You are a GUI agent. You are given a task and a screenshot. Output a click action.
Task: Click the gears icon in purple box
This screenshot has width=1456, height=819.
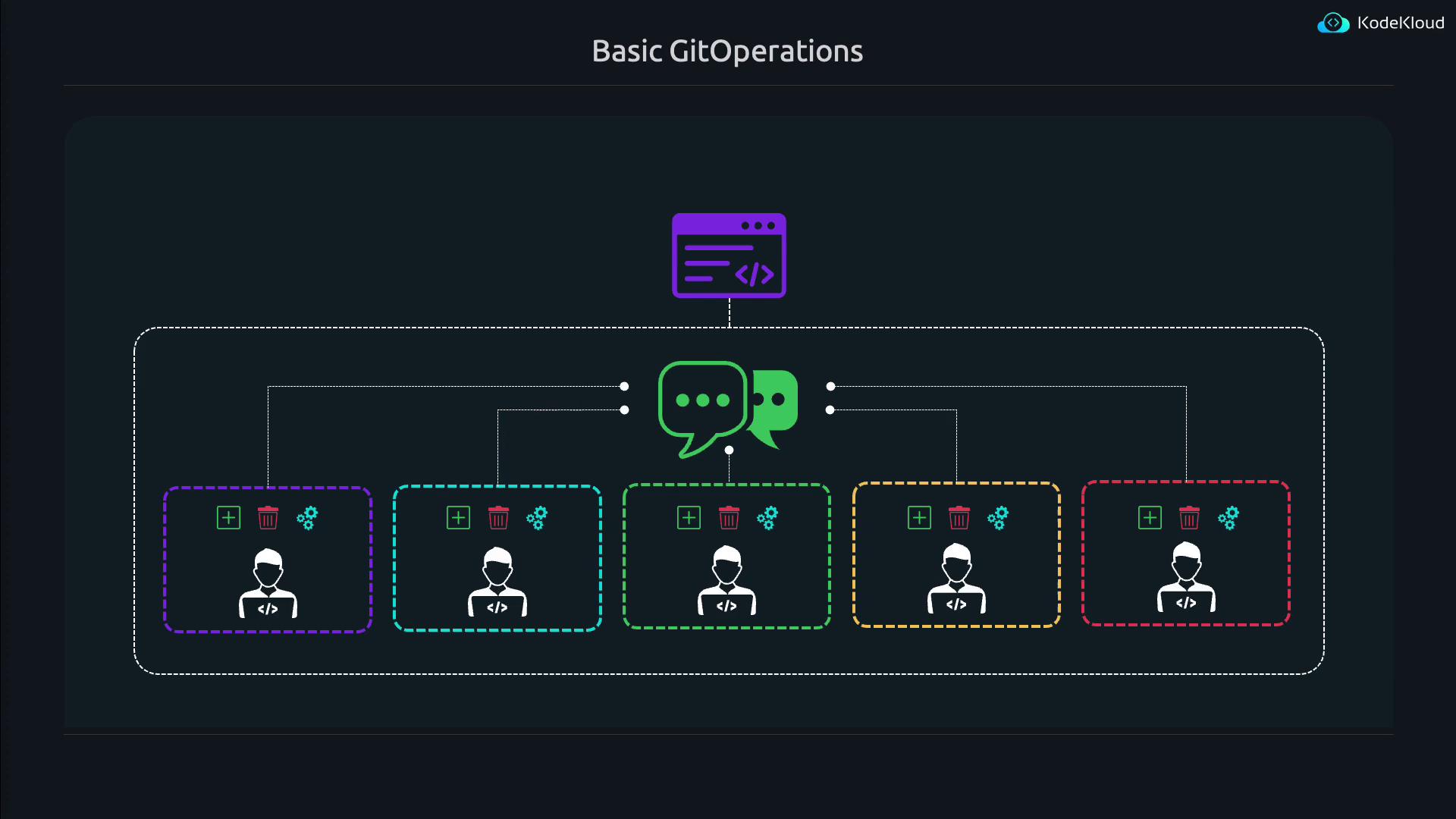(x=307, y=519)
